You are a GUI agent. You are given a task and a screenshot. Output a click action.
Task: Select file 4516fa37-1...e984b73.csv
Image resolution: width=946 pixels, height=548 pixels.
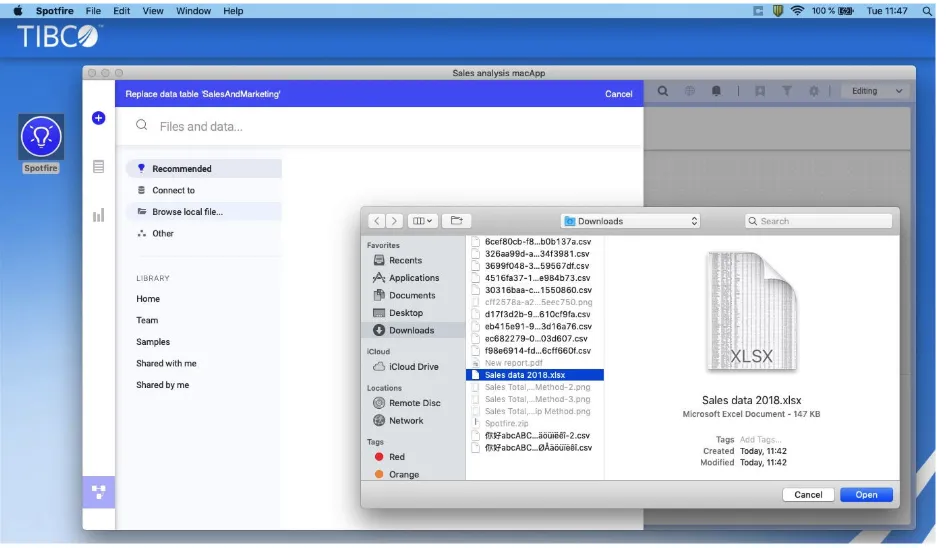click(535, 278)
